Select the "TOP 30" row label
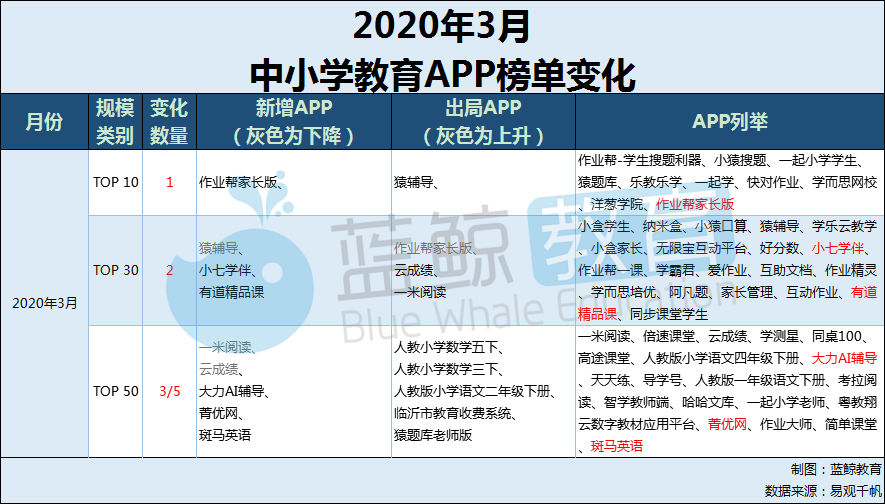Screen dimensions: 885x504 point(116,270)
